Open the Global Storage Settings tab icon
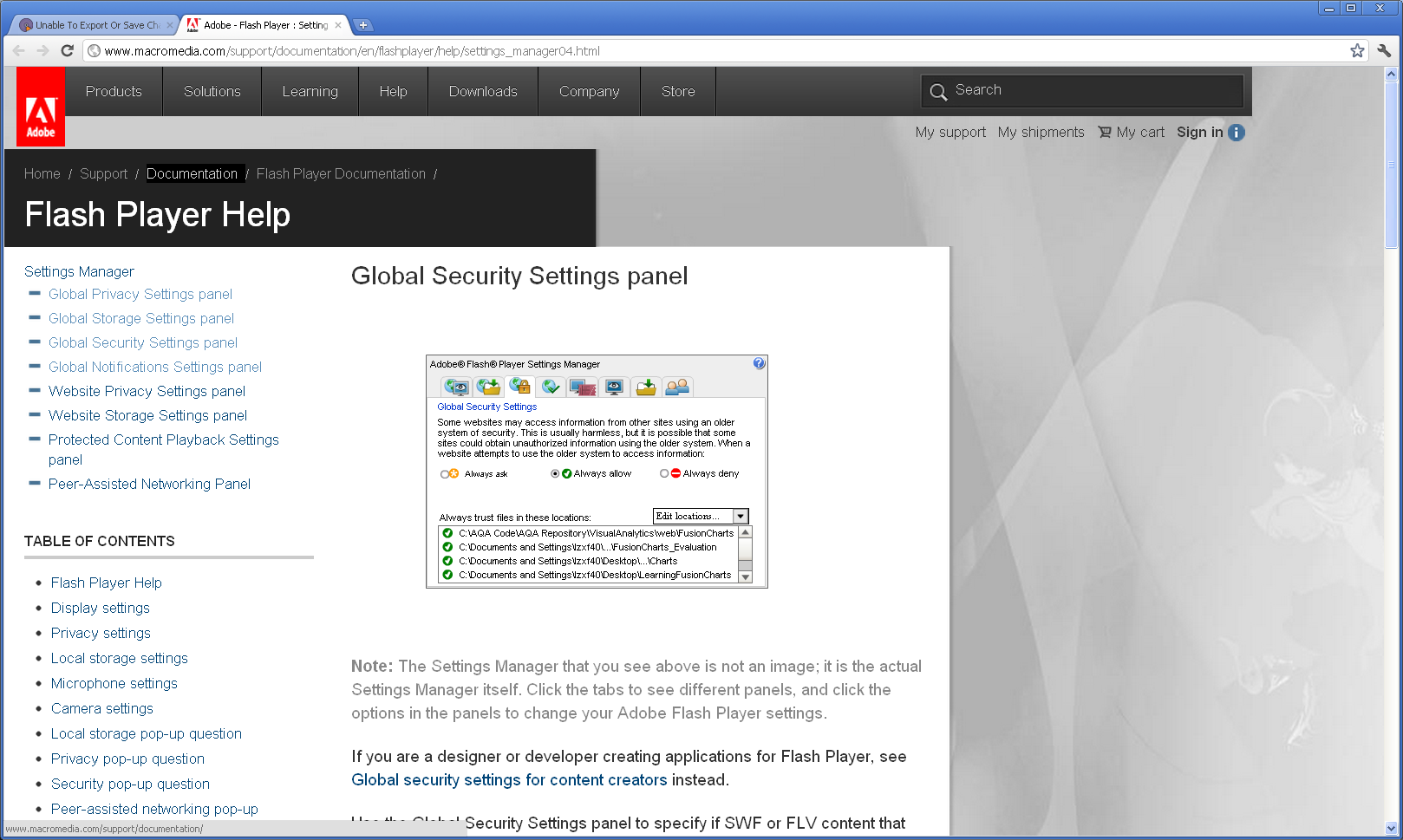The width and height of the screenshot is (1403, 840). (x=488, y=387)
